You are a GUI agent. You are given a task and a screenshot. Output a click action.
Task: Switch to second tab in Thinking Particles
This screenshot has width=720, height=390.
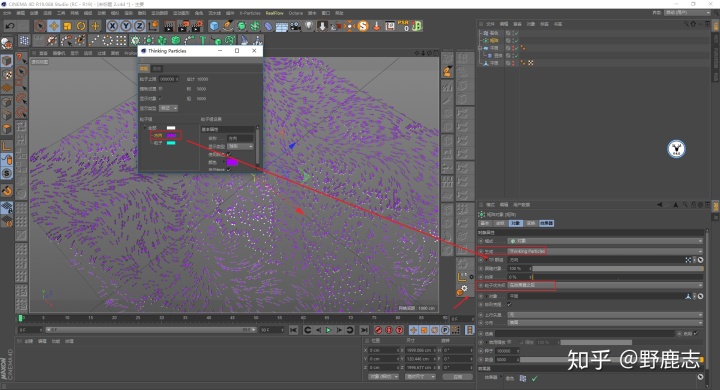(x=157, y=68)
